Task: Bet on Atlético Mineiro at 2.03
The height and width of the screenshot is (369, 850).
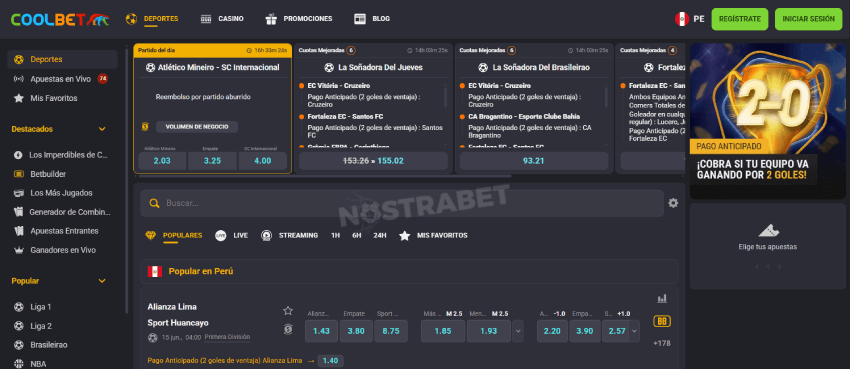Action: (x=162, y=161)
